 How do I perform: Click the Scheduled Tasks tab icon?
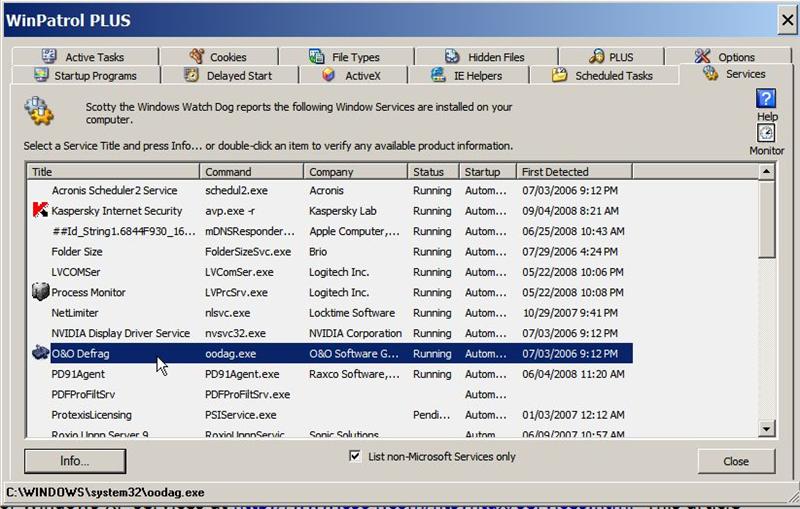[560, 75]
